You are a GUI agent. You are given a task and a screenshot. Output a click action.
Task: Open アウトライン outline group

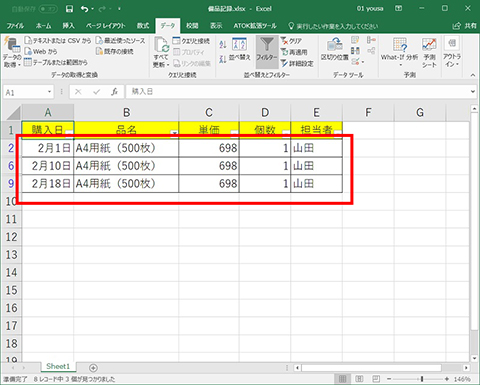click(452, 52)
